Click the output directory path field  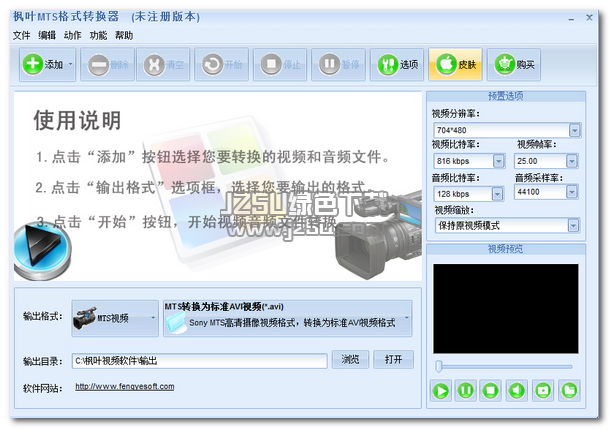(200, 361)
